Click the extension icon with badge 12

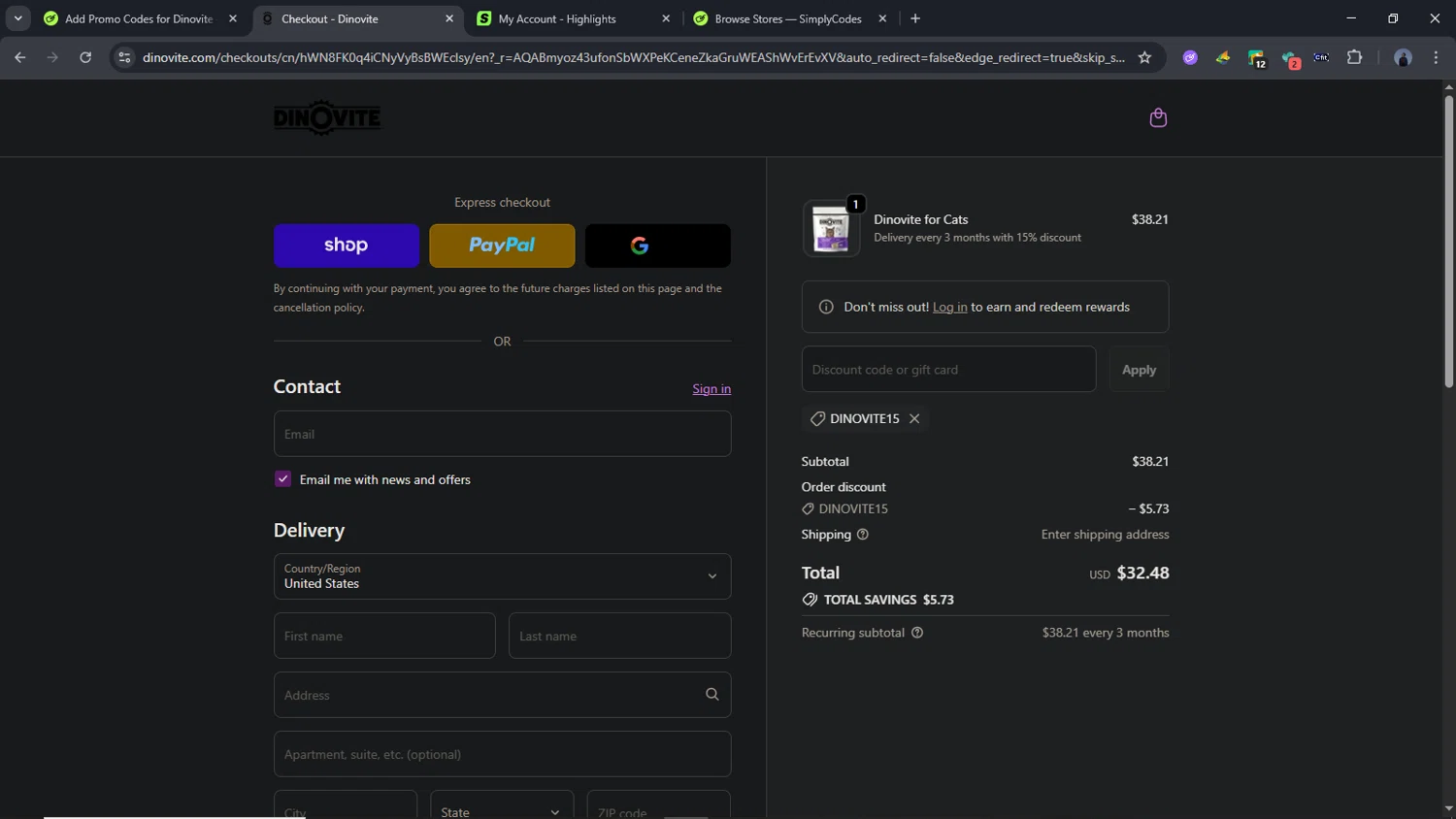click(x=1256, y=58)
